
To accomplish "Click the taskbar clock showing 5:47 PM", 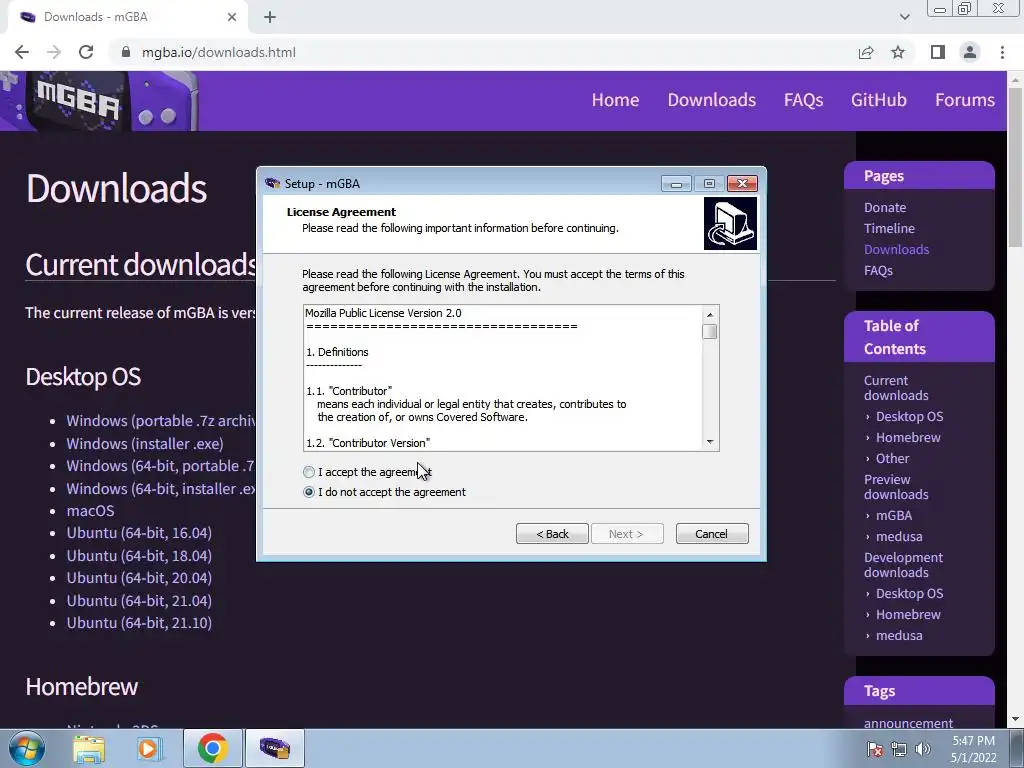I will (973, 749).
